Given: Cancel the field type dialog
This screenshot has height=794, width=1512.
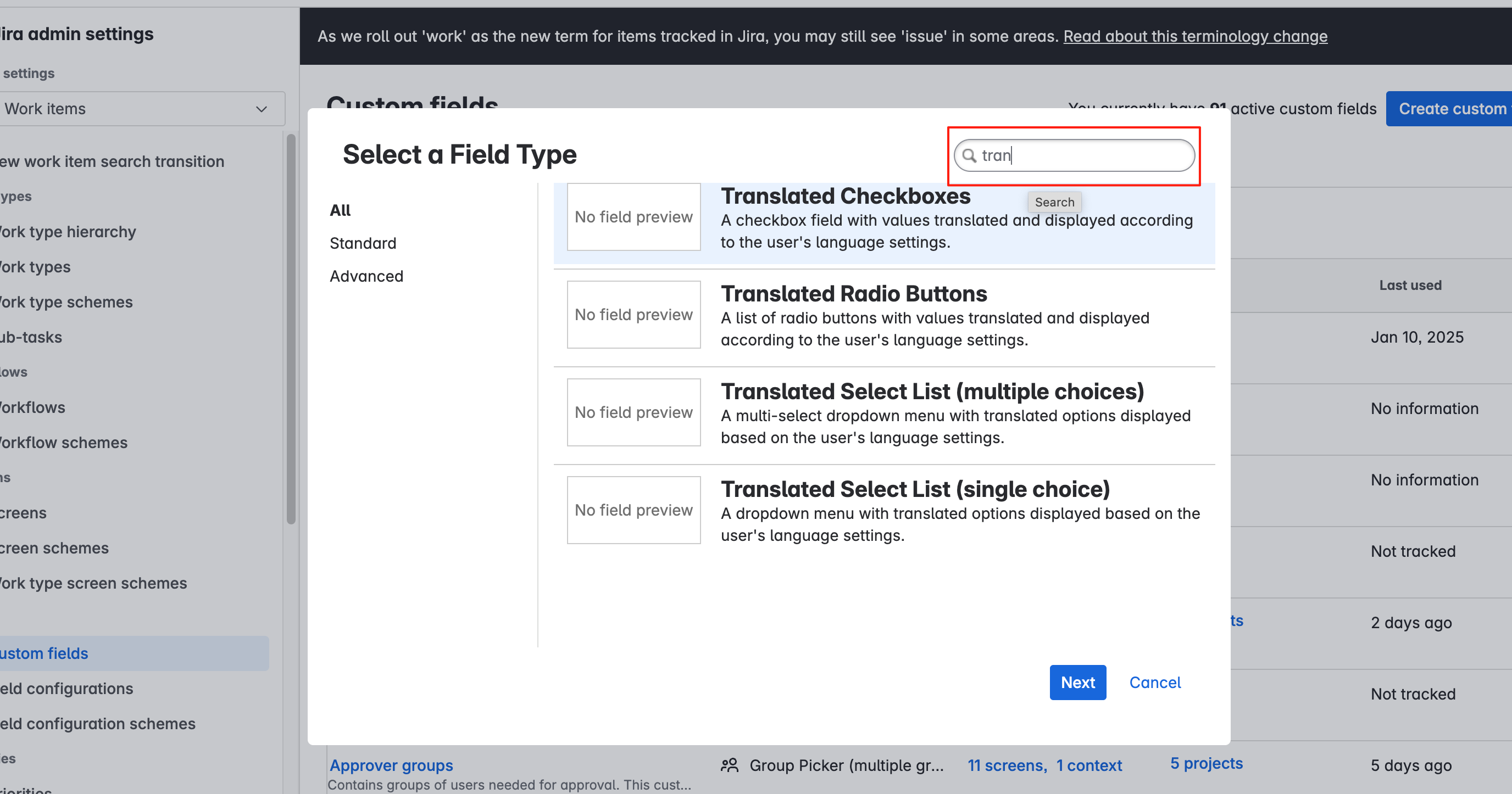Looking at the screenshot, I should point(1154,682).
